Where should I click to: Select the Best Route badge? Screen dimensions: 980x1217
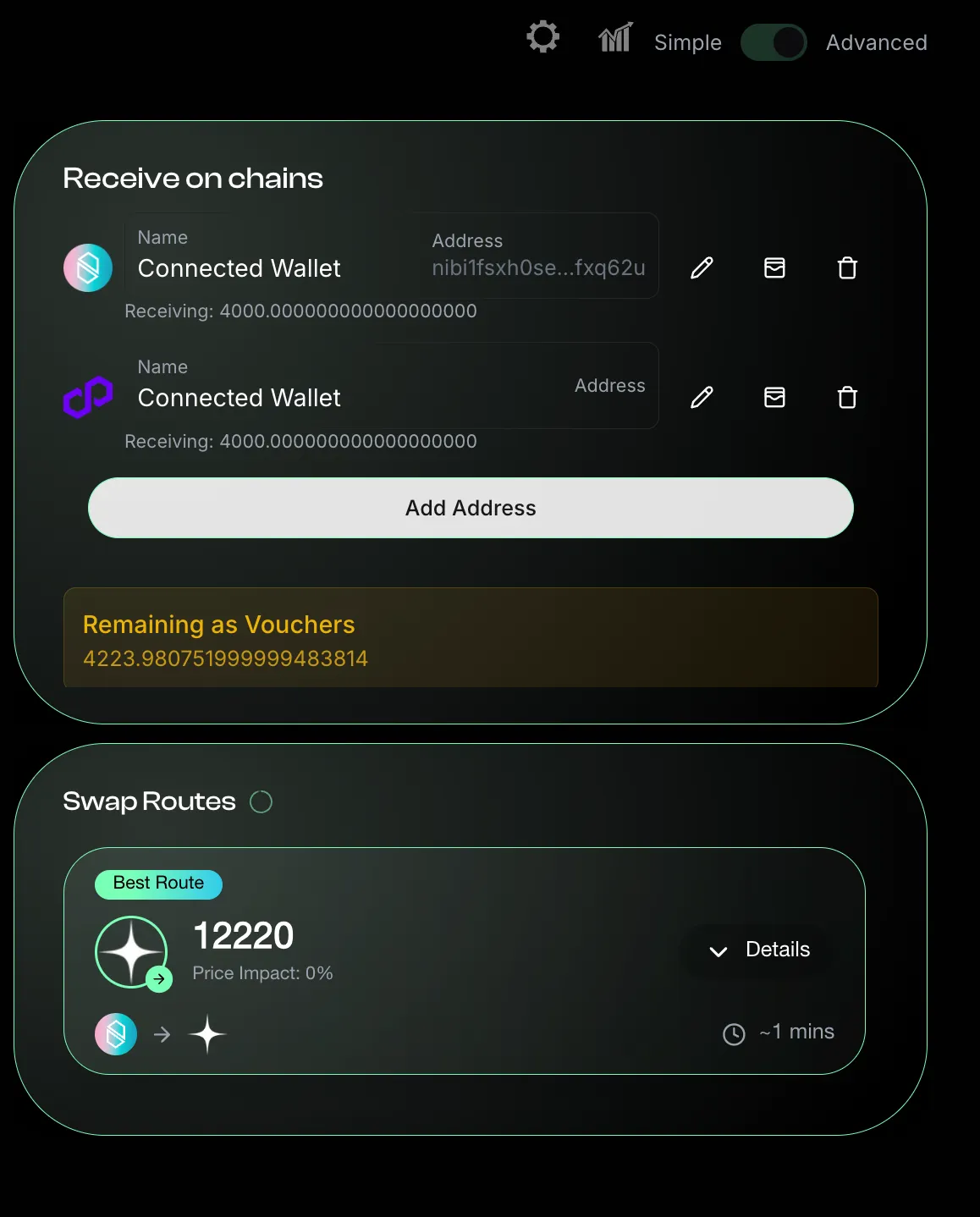158,884
